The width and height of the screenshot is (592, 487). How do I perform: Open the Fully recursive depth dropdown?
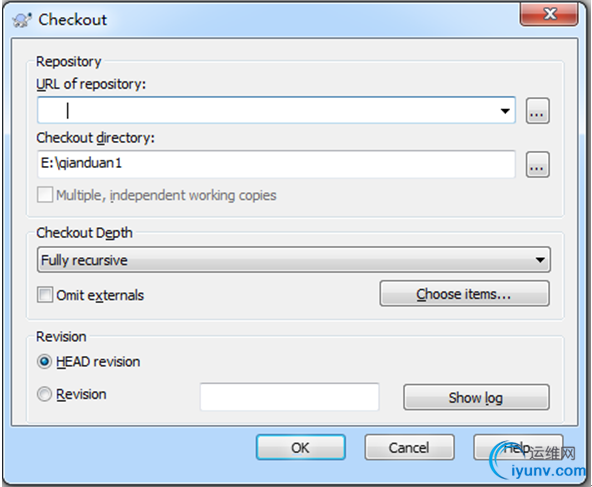(x=294, y=260)
